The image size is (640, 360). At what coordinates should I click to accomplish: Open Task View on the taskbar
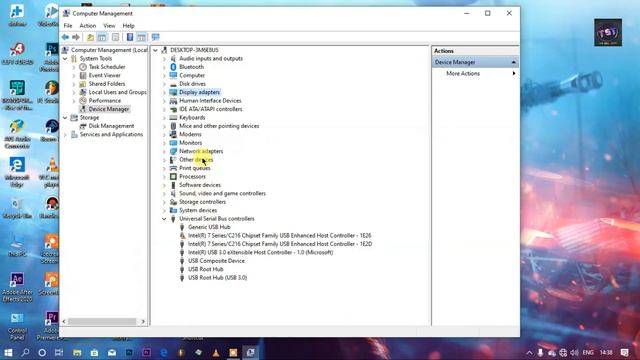59,352
